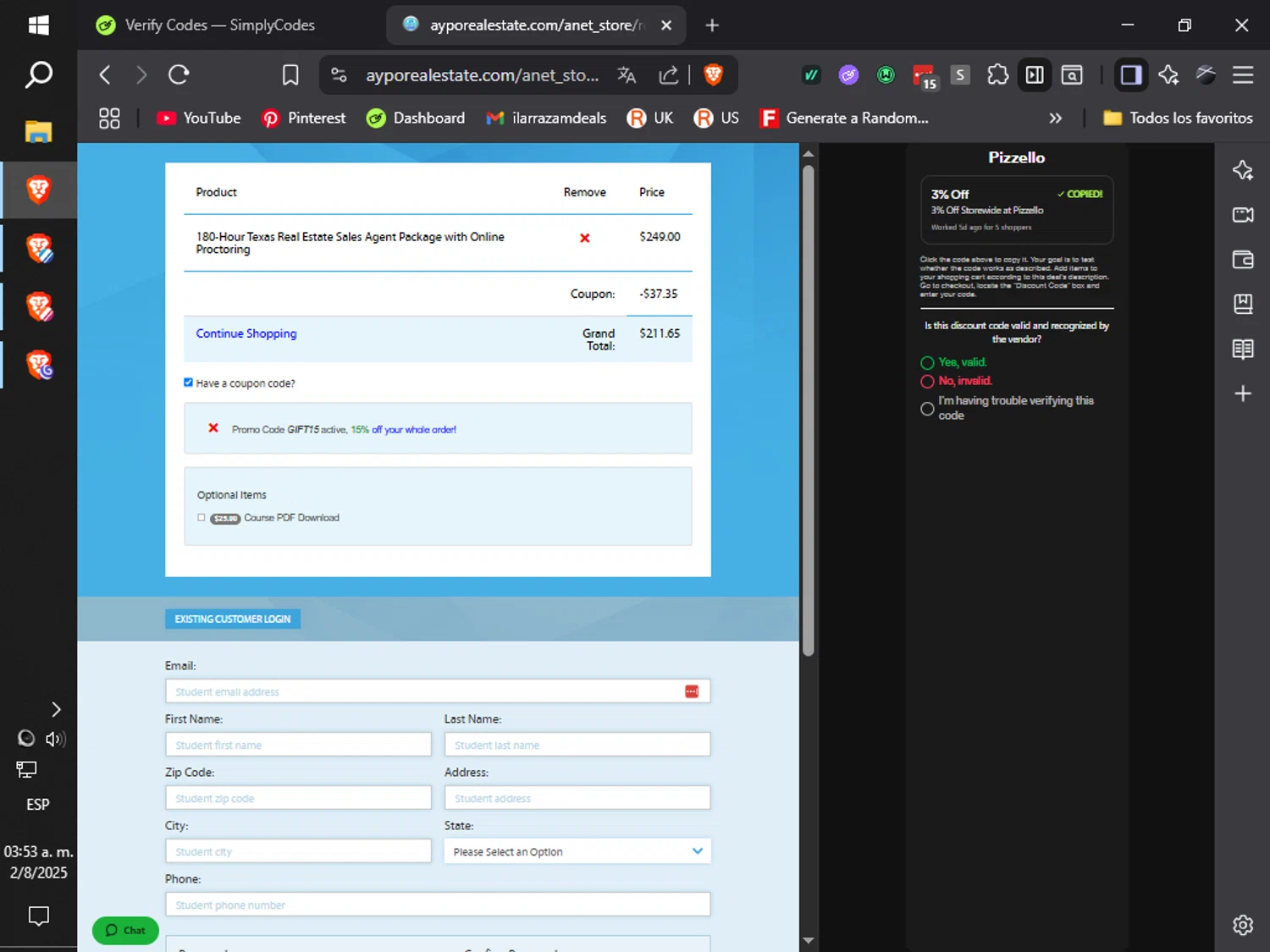Open the Windows notification center icon
1270x952 pixels.
(38, 916)
